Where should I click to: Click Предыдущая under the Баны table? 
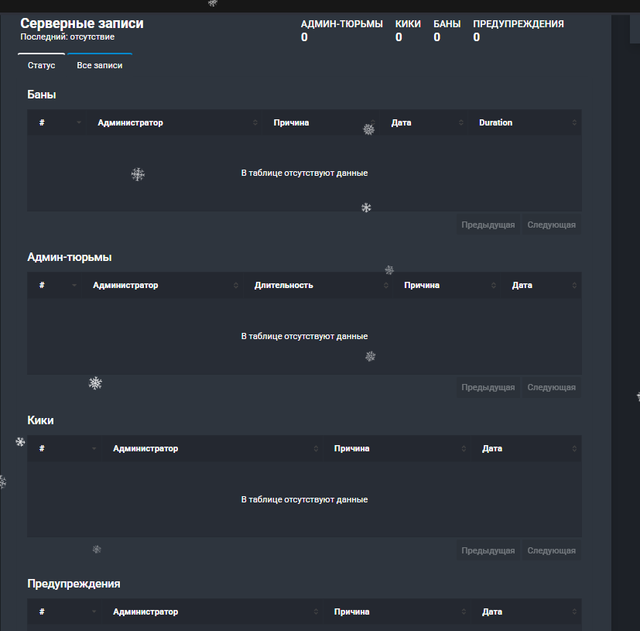click(x=488, y=225)
